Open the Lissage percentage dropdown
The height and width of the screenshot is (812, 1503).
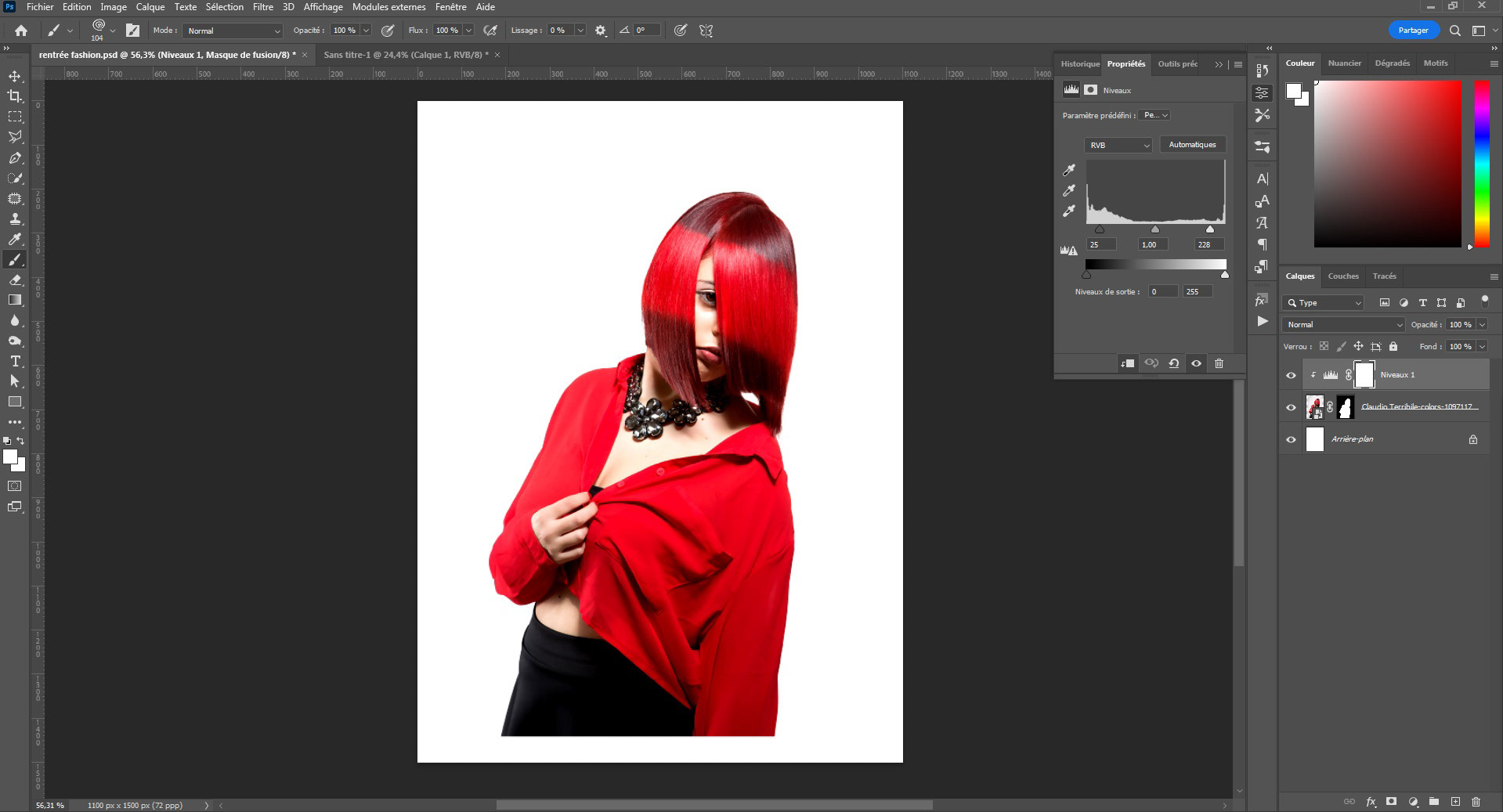(580, 31)
